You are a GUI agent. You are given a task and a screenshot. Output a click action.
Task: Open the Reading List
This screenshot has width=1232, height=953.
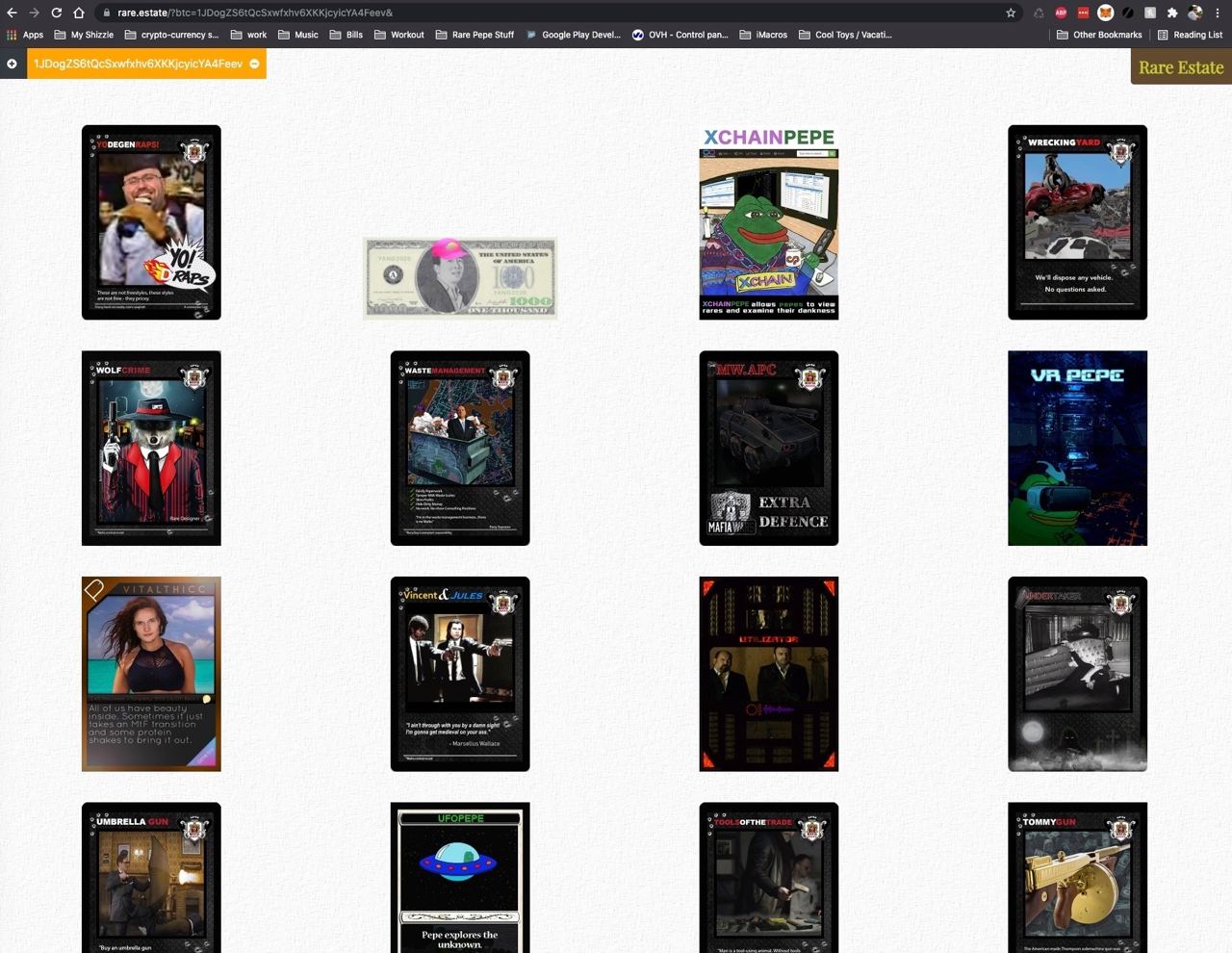tap(1190, 35)
